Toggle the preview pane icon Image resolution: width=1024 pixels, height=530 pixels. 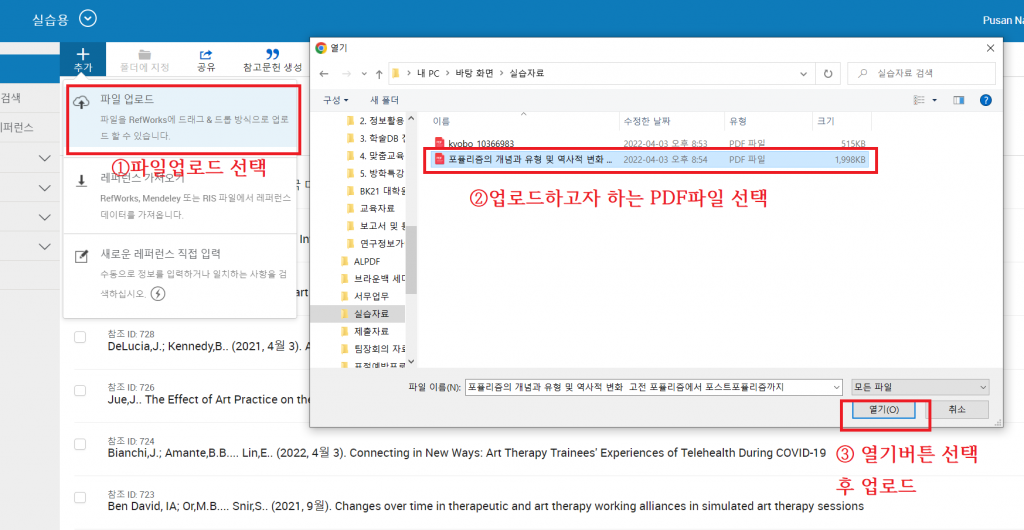pos(958,100)
